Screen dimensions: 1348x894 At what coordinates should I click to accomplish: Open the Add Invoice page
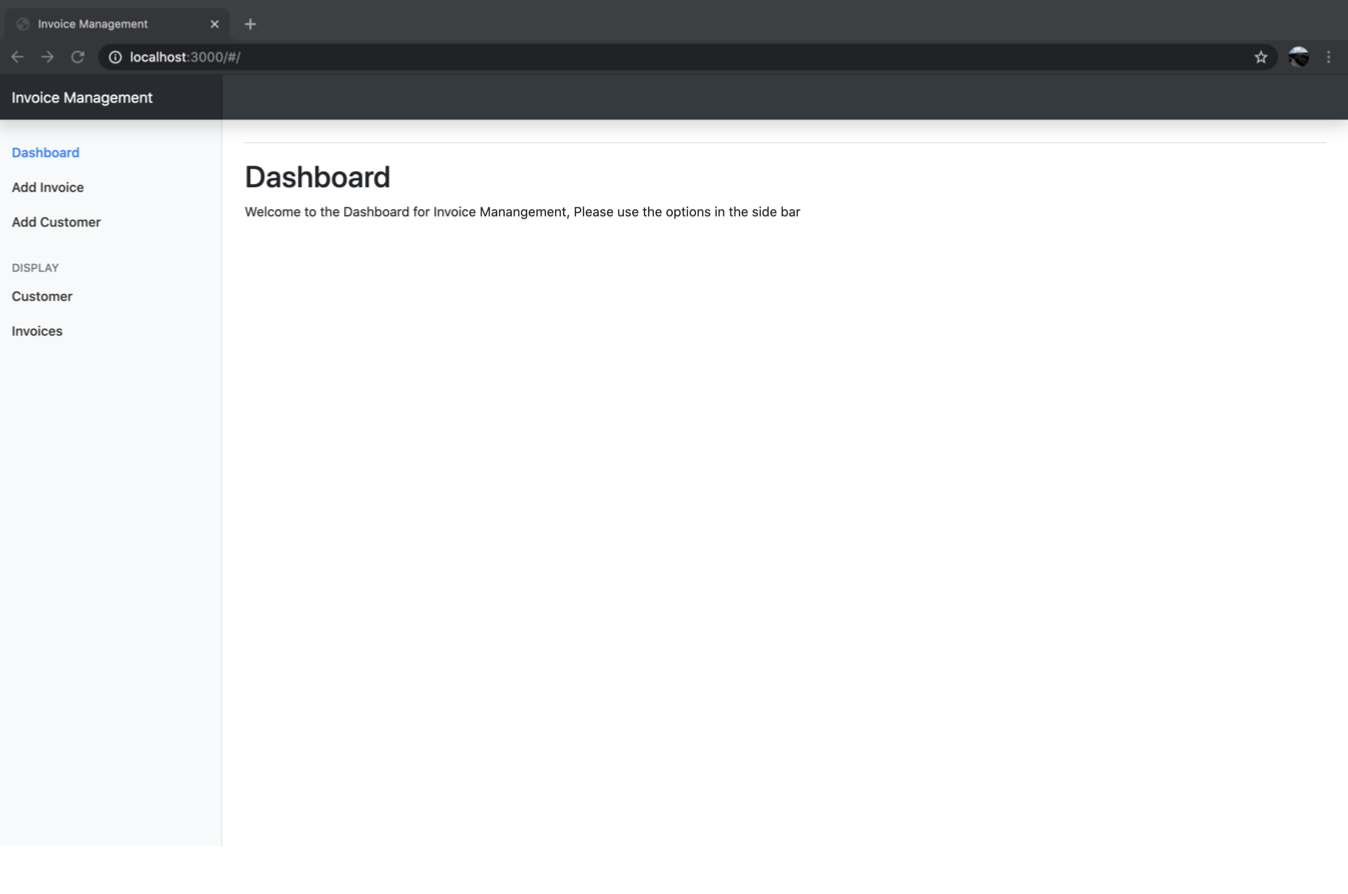[x=47, y=187]
